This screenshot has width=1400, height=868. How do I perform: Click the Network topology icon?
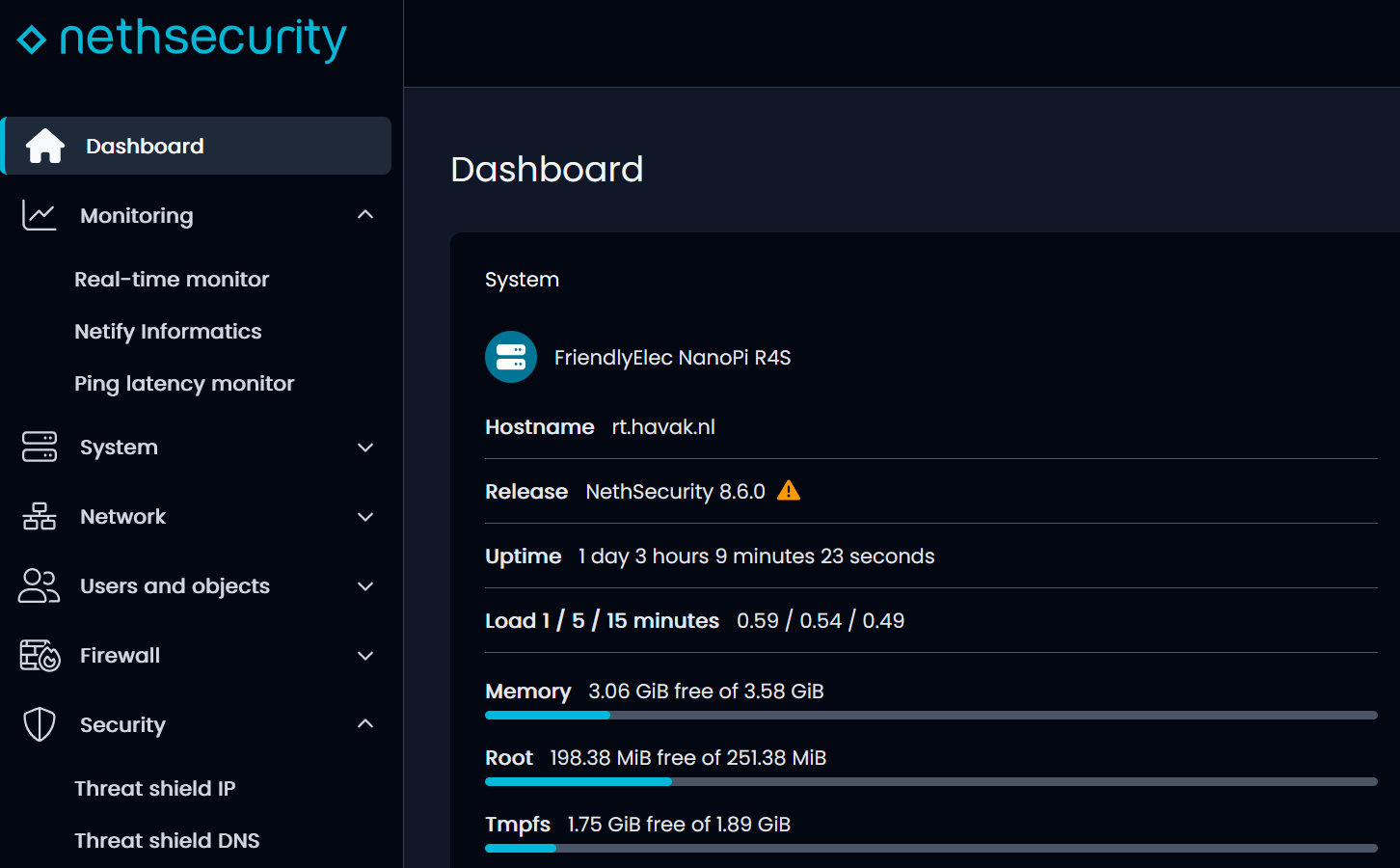point(40,516)
